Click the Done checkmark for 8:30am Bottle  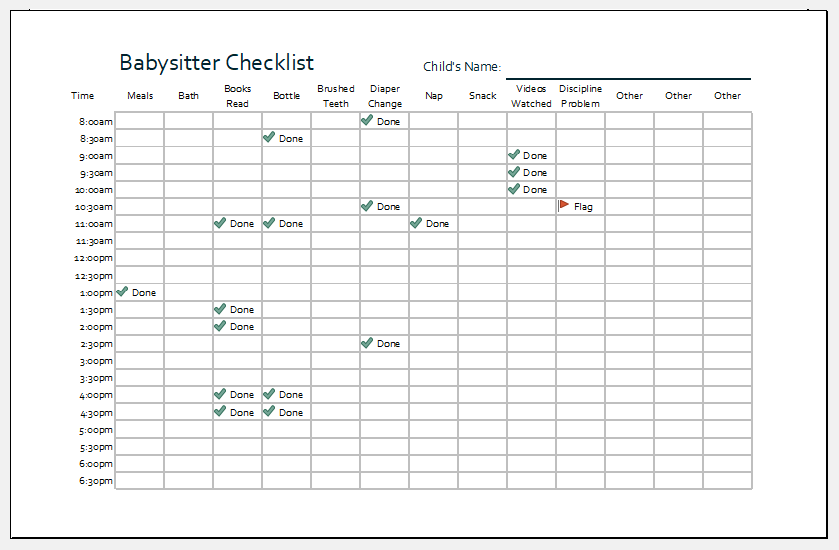point(269,138)
